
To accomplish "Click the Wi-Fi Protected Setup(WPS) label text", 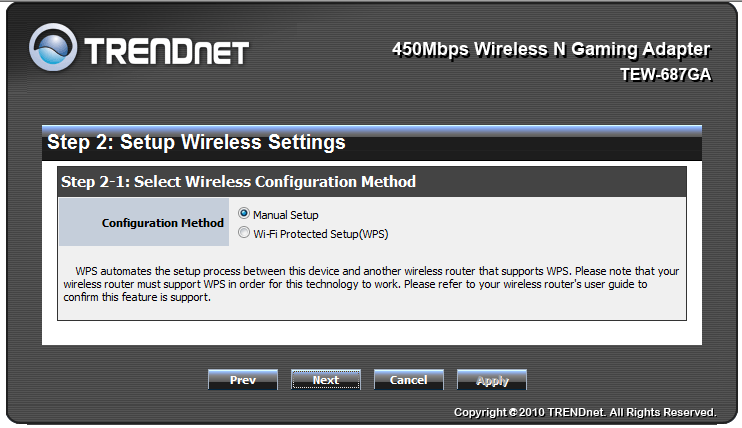I will (320, 234).
